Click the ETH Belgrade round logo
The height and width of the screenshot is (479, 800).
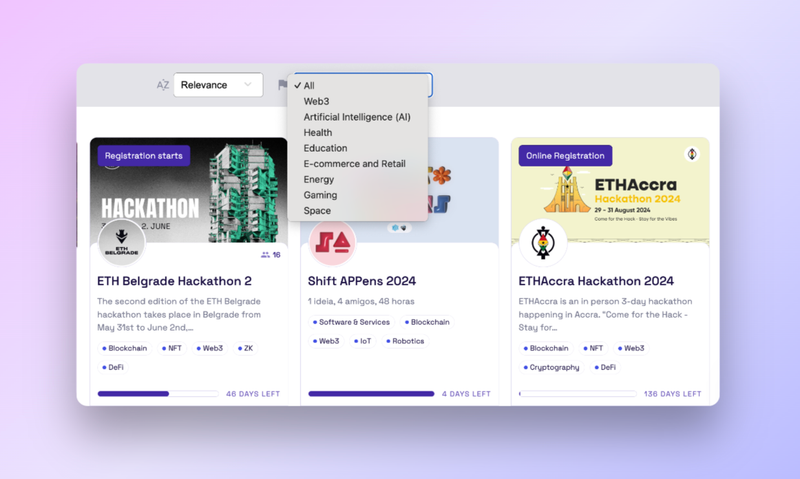pos(122,243)
